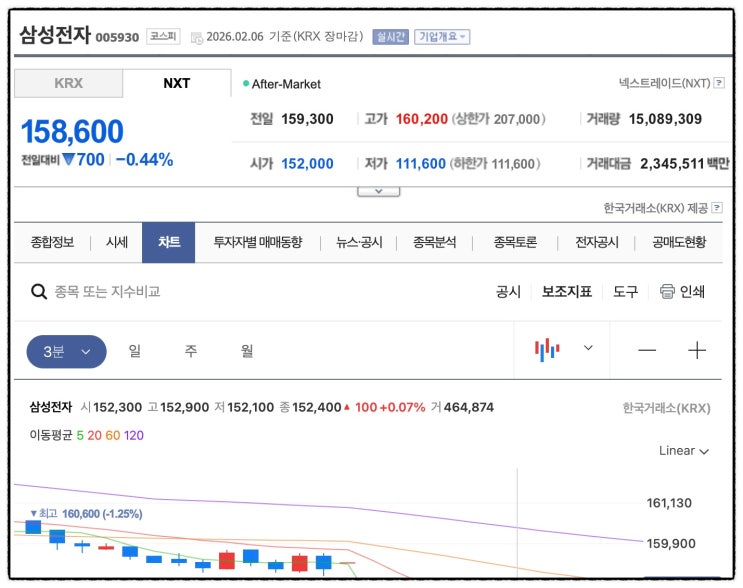The image size is (743, 588).
Task: Open the 보조지표 indicators menu
Action: [x=567, y=291]
